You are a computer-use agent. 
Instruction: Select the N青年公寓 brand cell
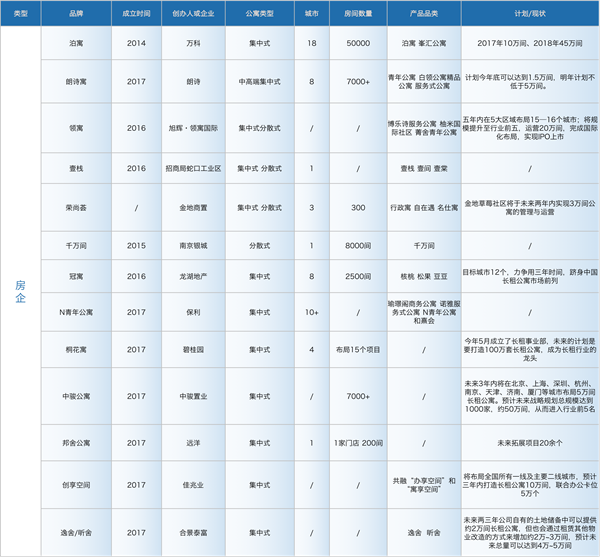76,311
